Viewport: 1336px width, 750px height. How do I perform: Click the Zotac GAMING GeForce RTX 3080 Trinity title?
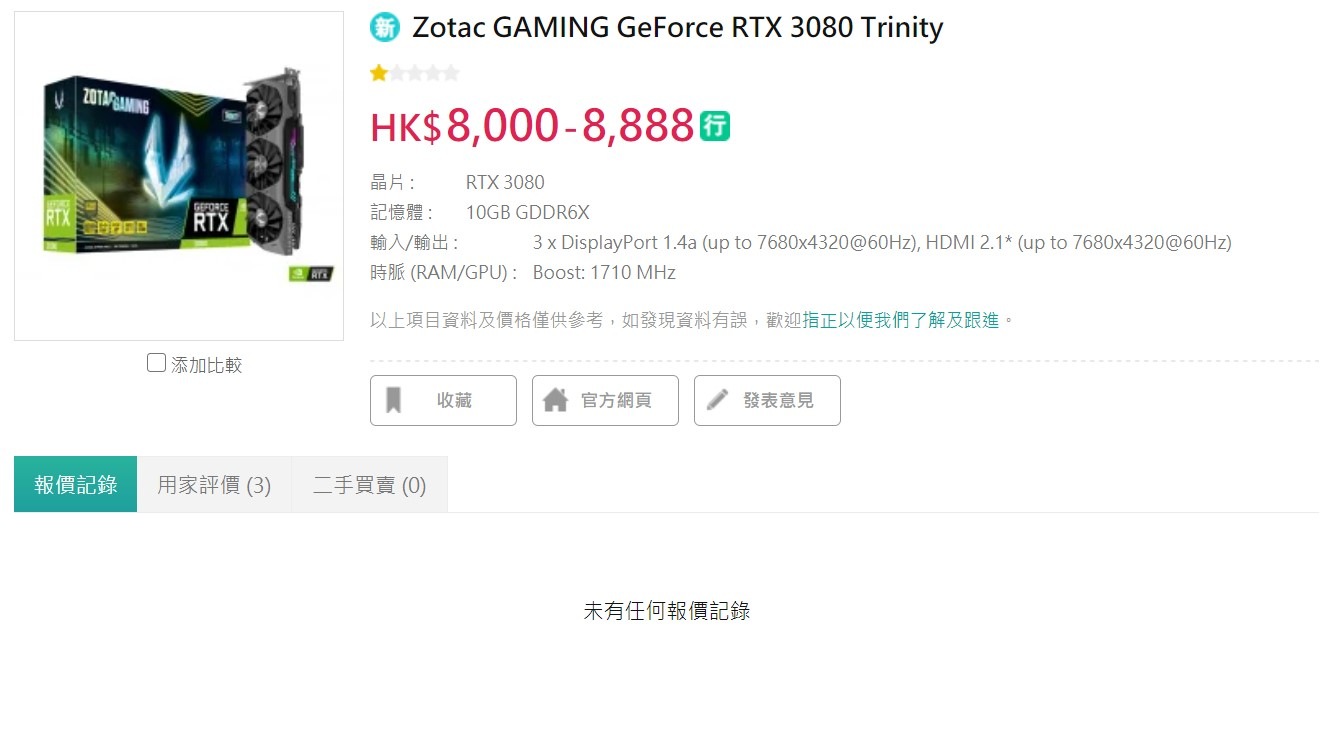(677, 27)
